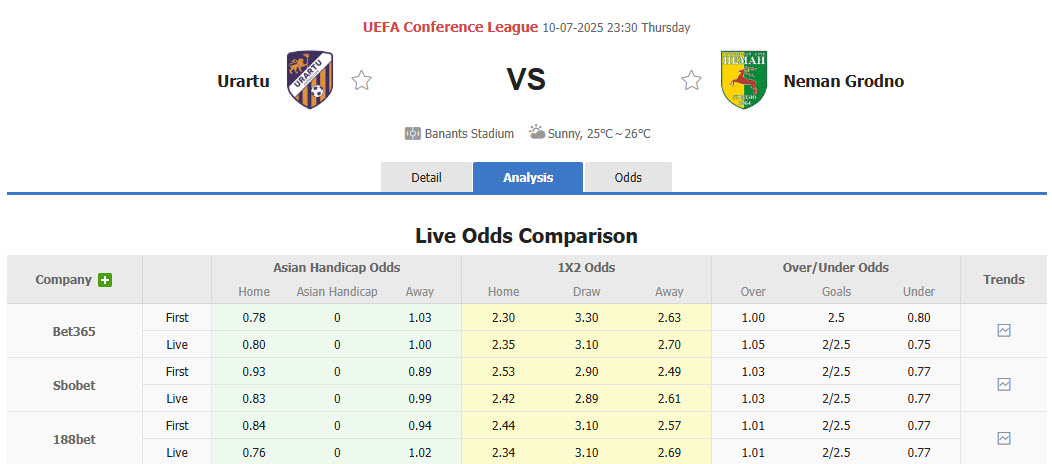Screen dimensions: 1052x464
Task: Click the Banants Stadium icon
Action: (413, 133)
